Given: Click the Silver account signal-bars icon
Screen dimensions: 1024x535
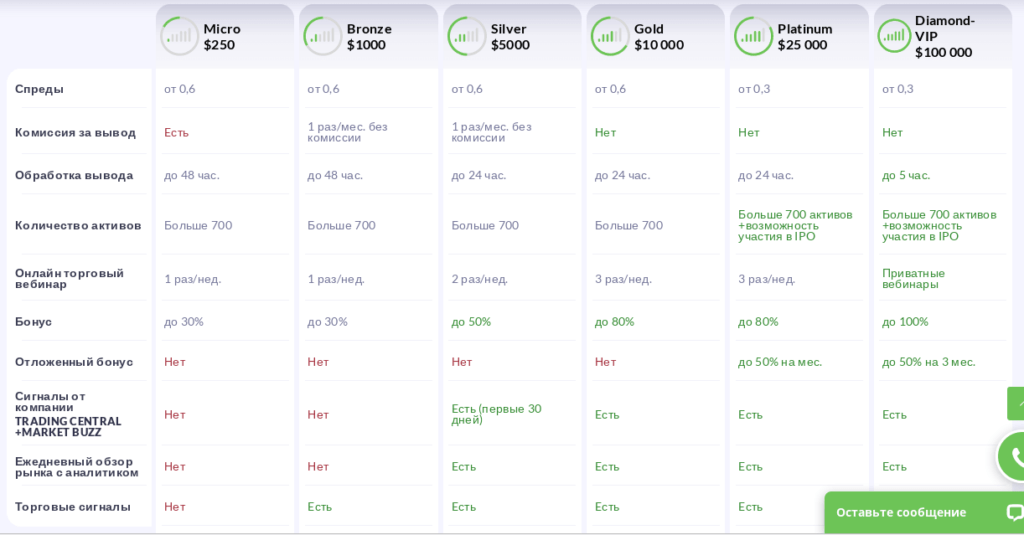Looking at the screenshot, I should 467,36.
